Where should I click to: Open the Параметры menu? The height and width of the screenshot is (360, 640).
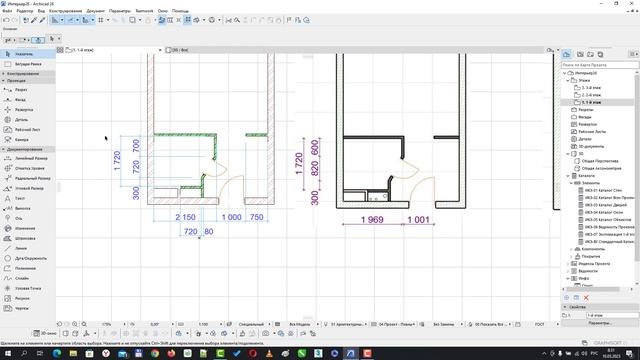pyautogui.click(x=120, y=11)
